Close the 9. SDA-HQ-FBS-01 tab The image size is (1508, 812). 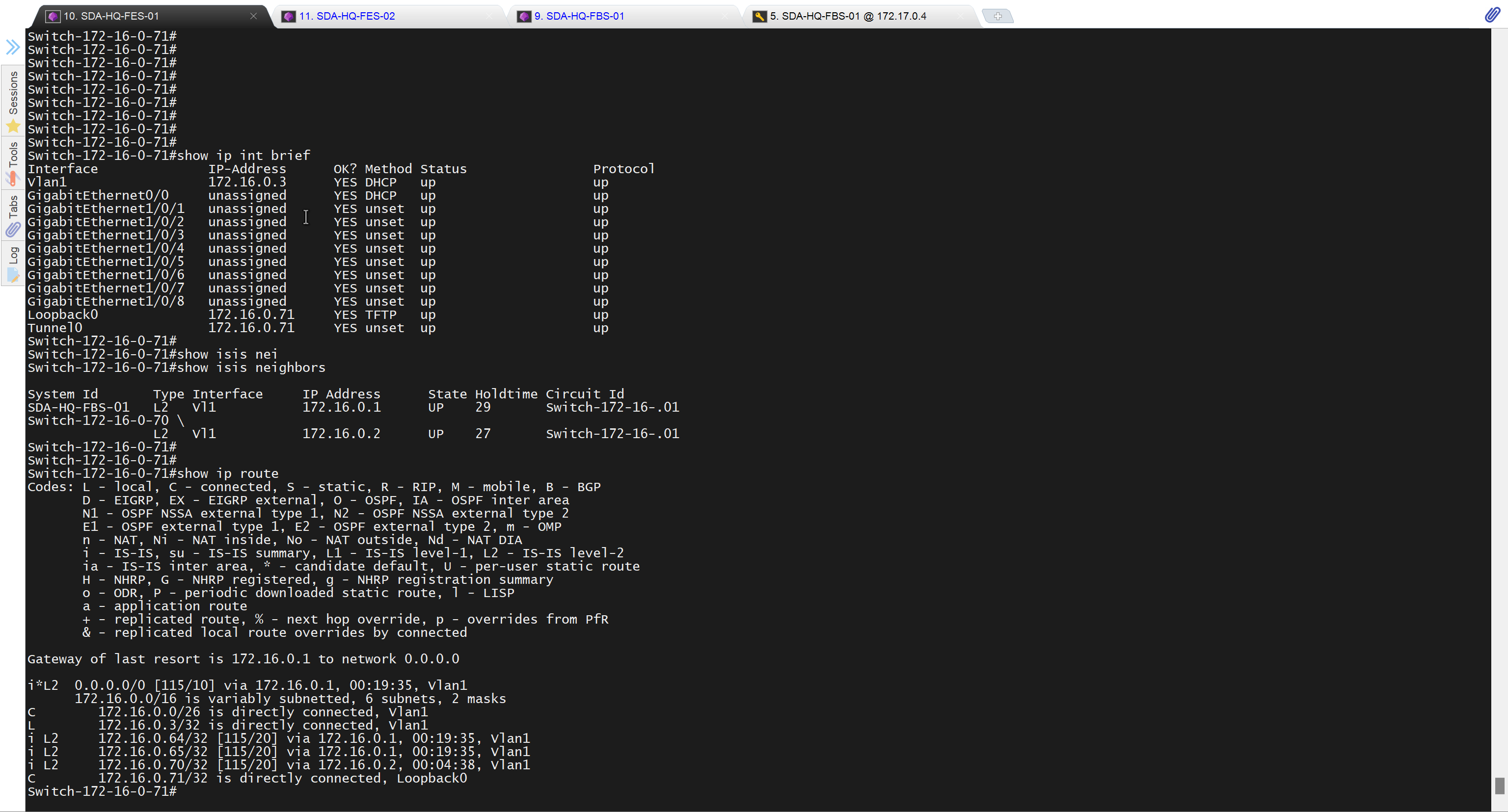point(725,16)
